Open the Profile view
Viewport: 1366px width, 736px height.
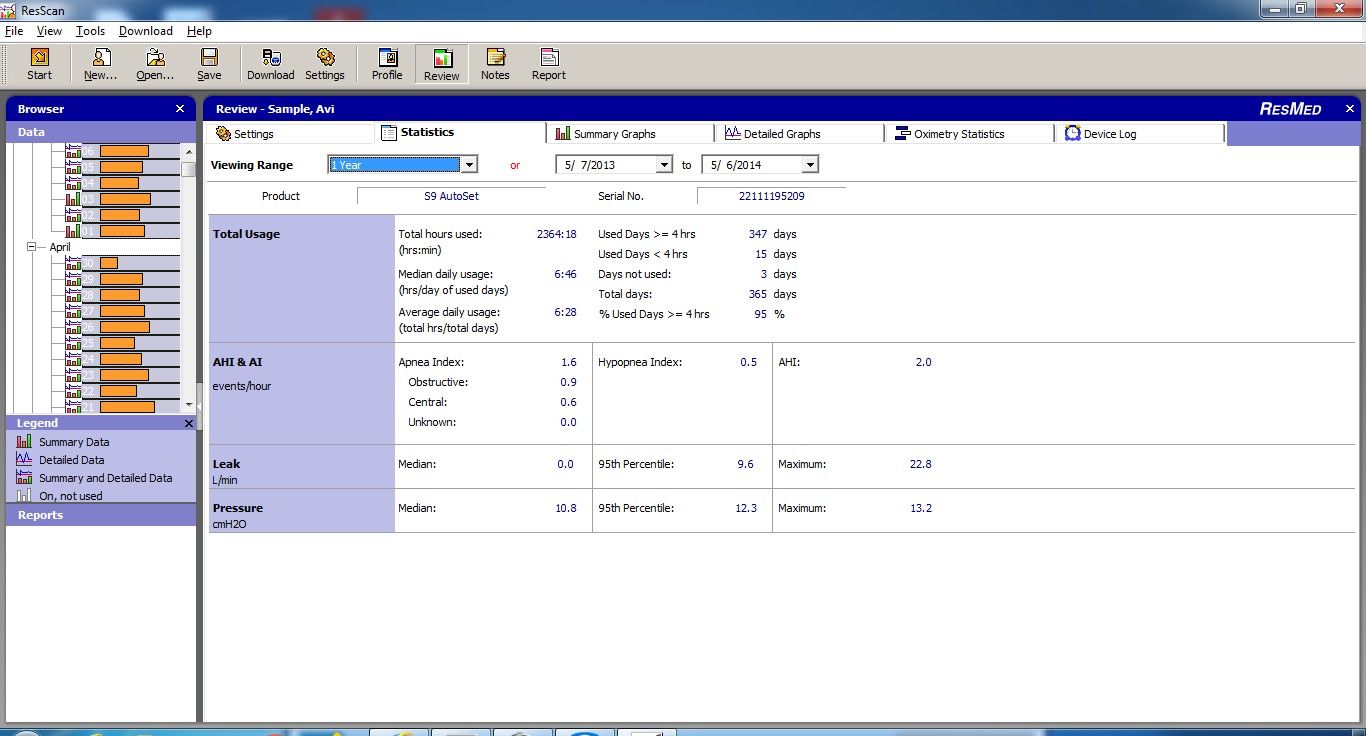[387, 64]
